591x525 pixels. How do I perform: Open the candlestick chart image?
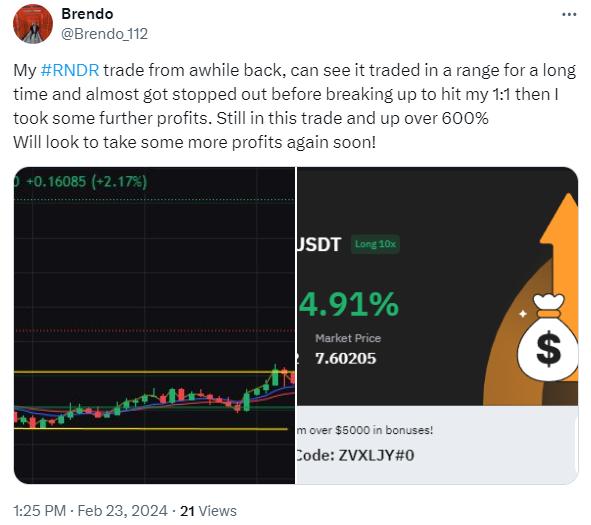(x=154, y=325)
